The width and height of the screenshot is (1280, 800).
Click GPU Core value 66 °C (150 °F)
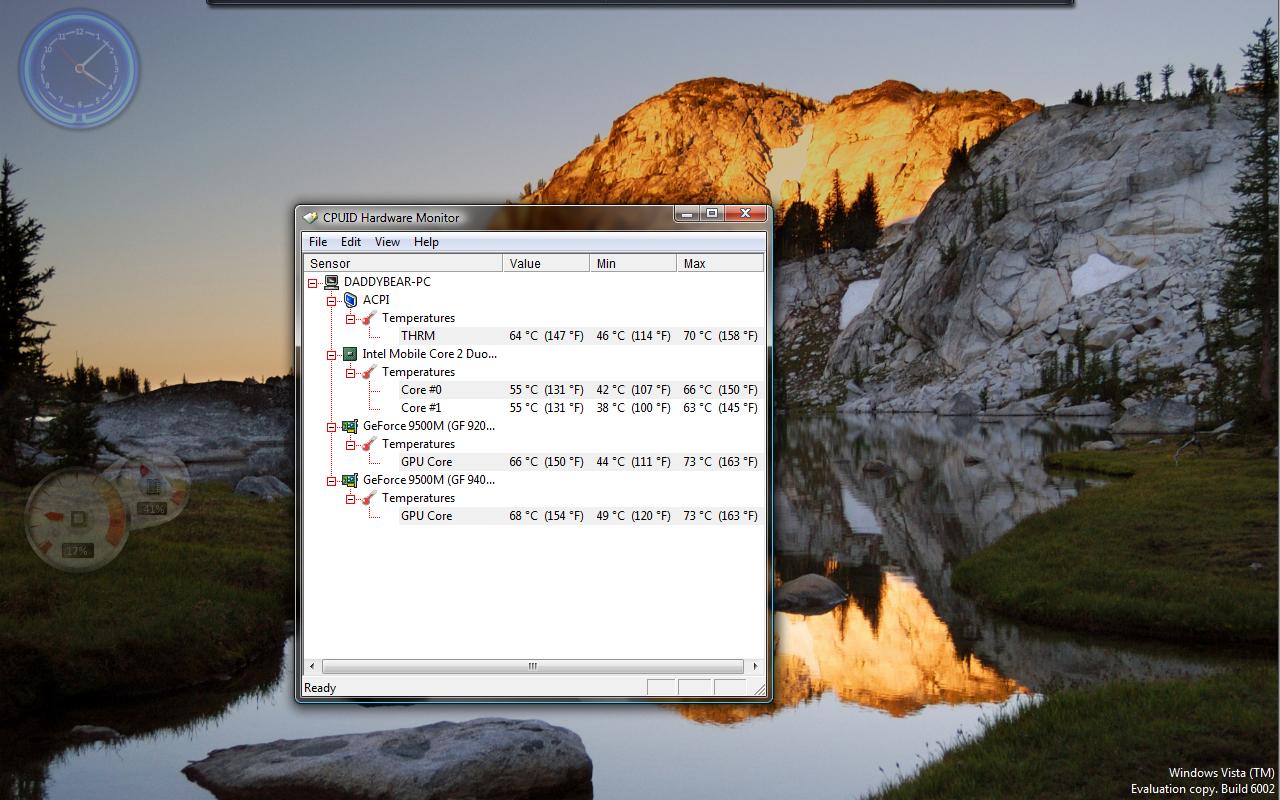(x=546, y=462)
